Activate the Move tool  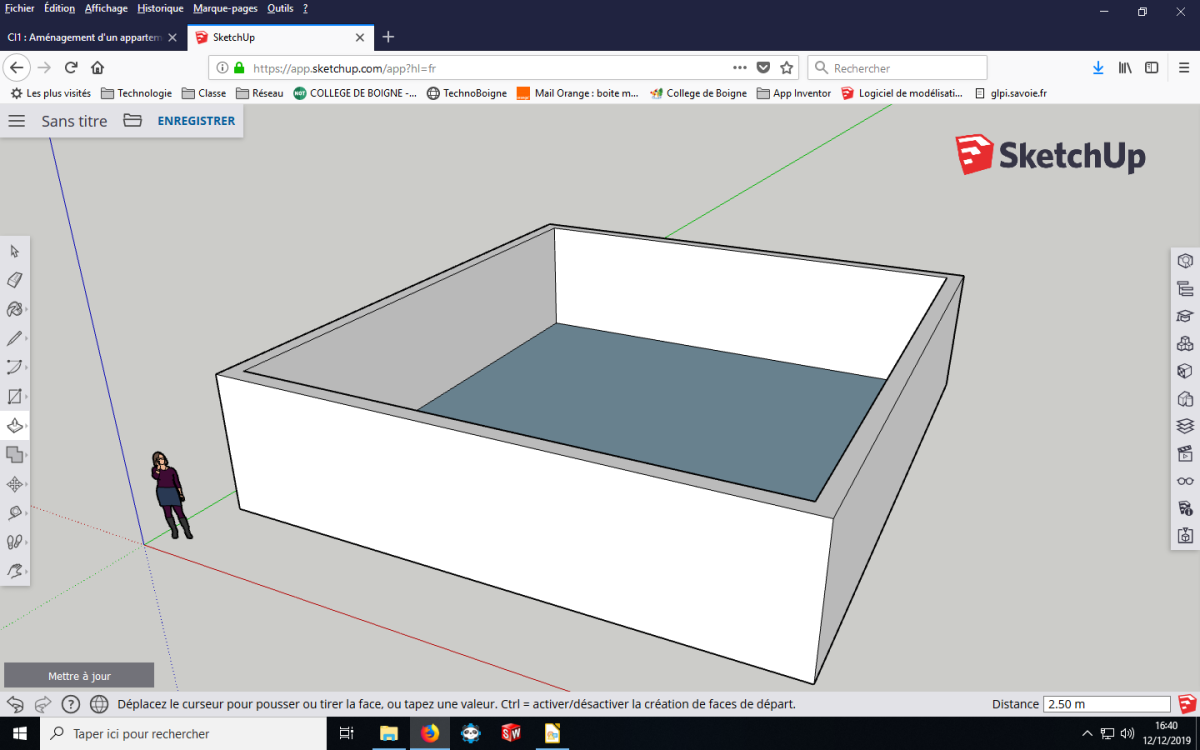14,484
